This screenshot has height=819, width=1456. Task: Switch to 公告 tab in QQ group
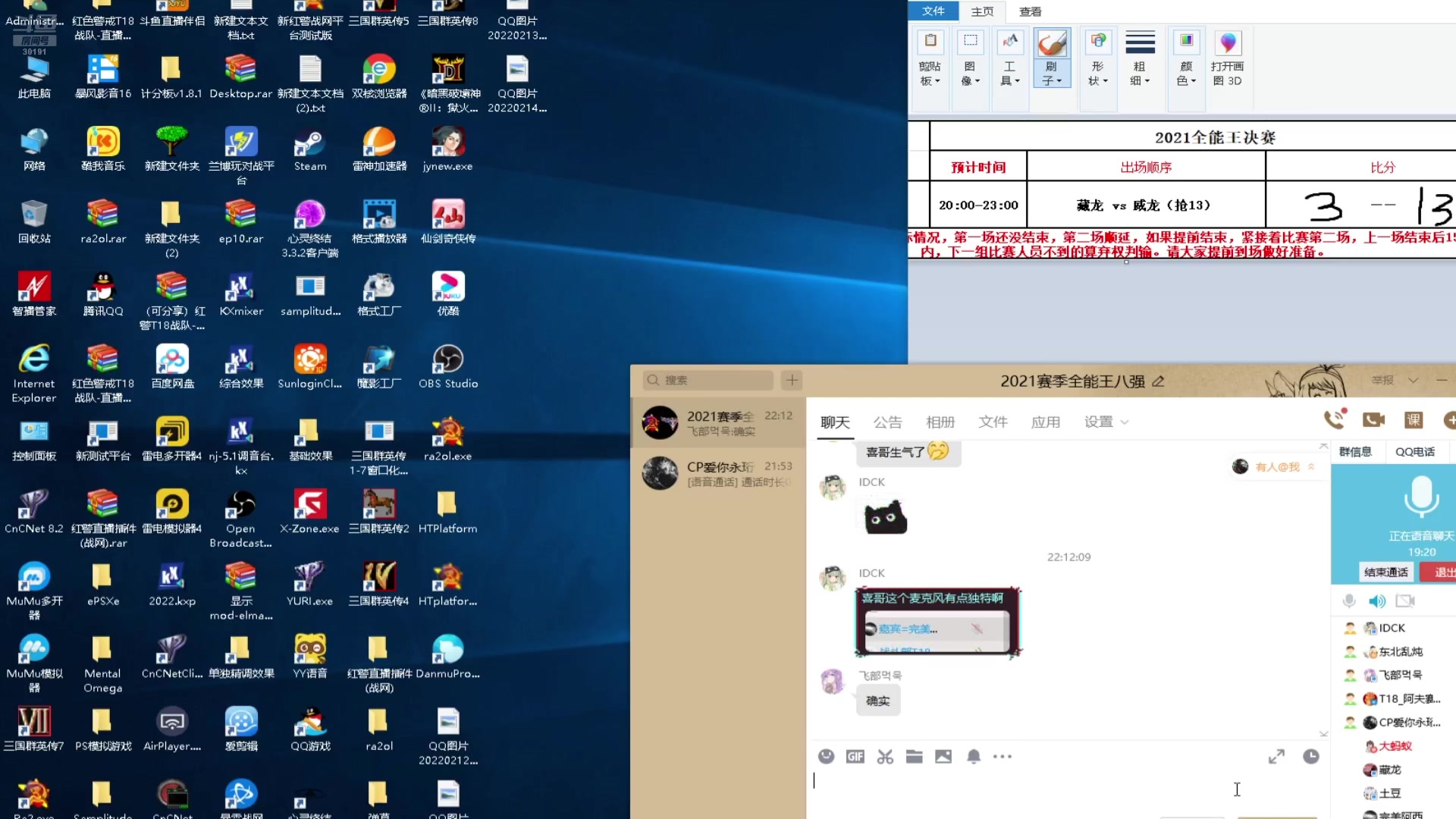(887, 422)
